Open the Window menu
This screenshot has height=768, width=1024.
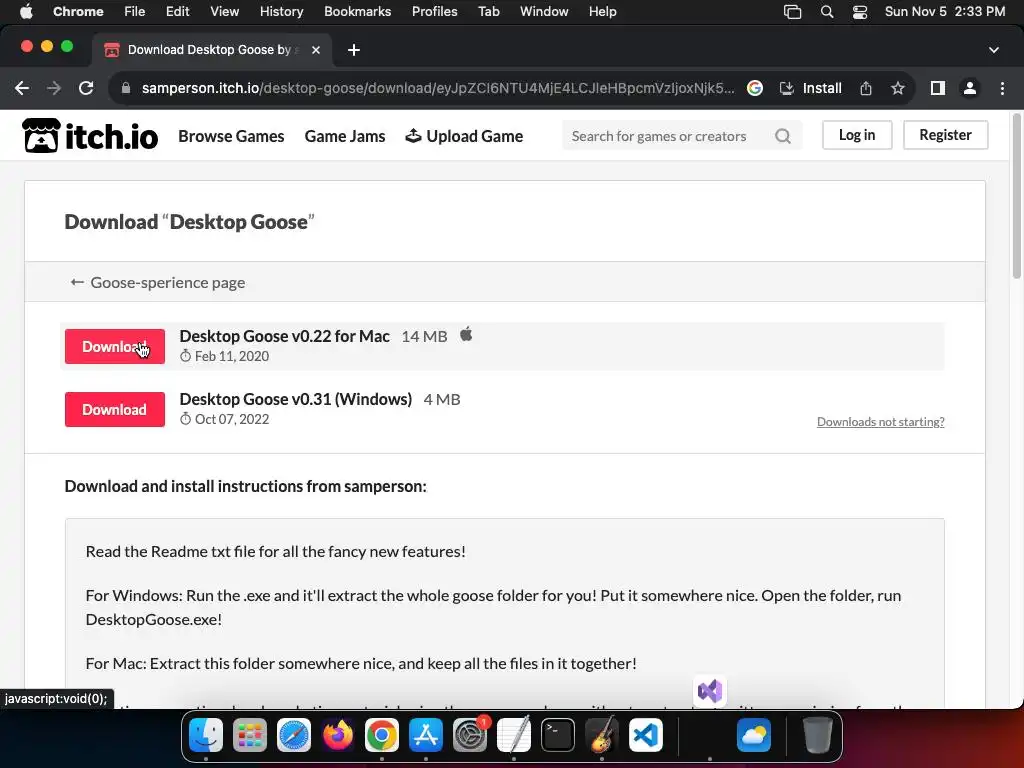click(x=544, y=12)
